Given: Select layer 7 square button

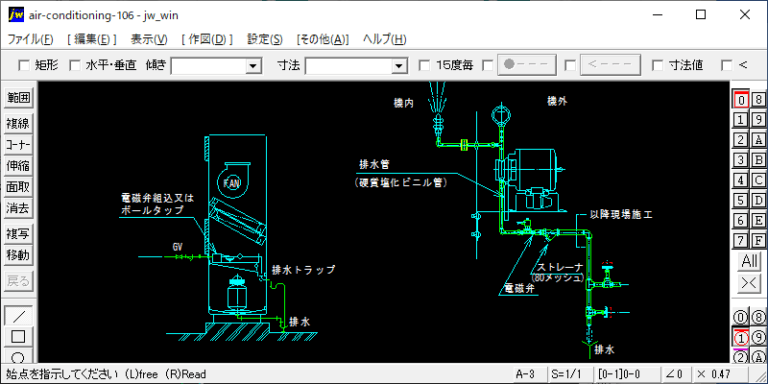Looking at the screenshot, I should pyautogui.click(x=741, y=240).
